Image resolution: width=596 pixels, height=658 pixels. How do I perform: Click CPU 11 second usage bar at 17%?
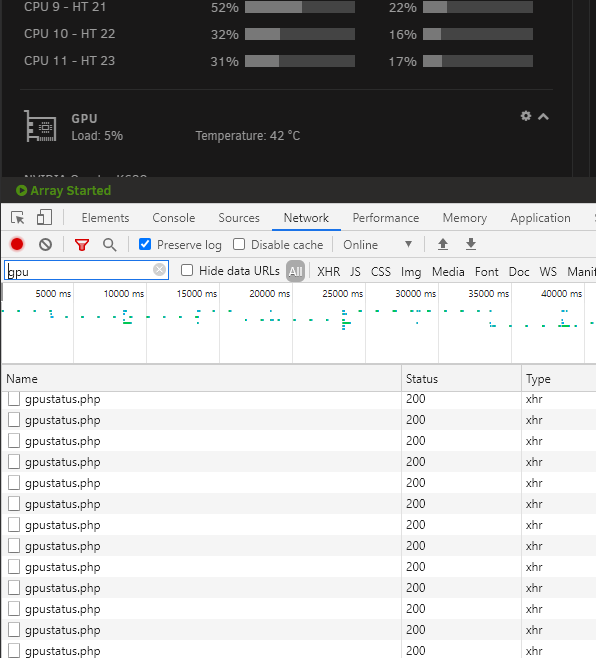coord(478,61)
